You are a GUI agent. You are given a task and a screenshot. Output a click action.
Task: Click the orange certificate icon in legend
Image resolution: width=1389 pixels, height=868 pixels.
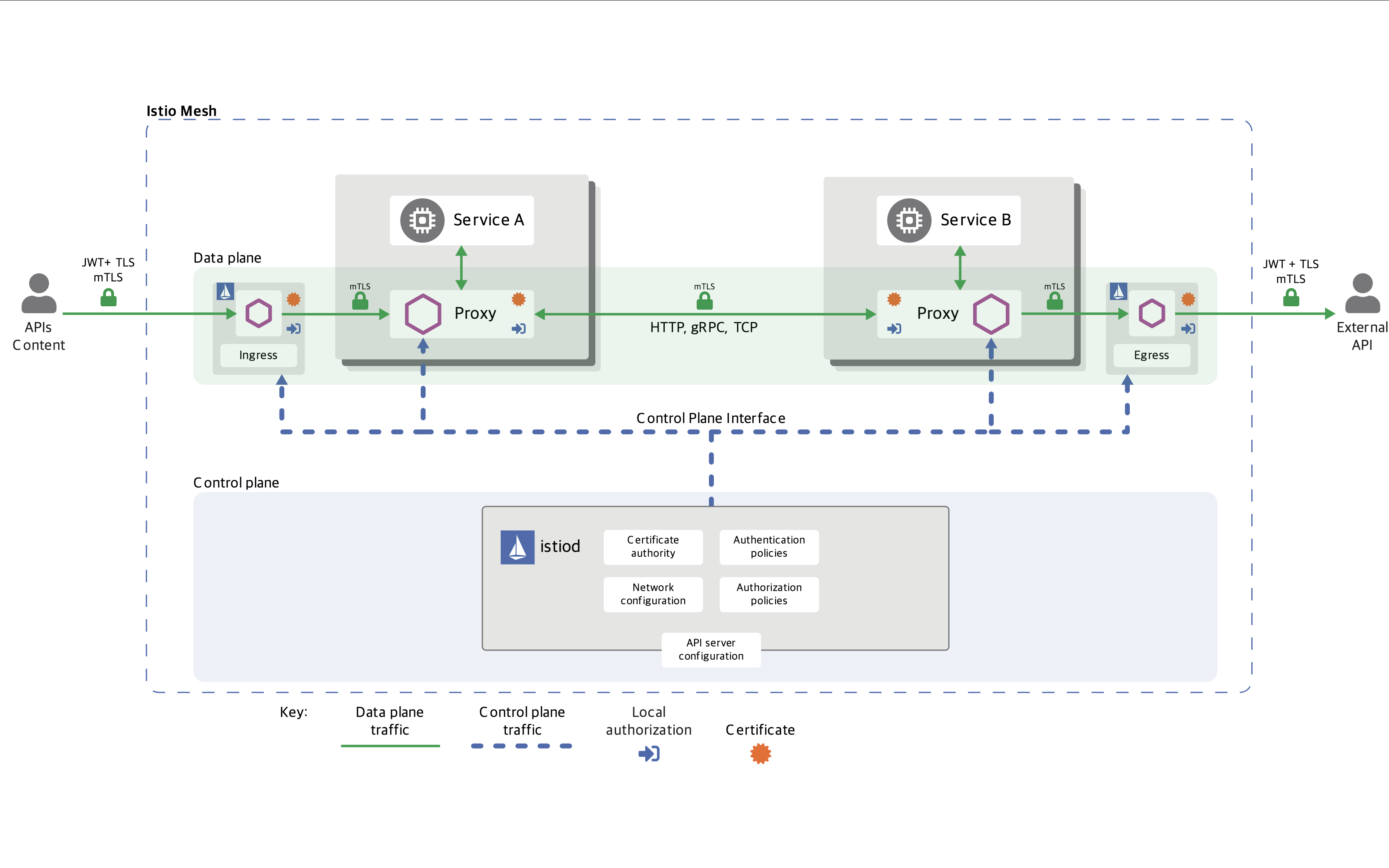[760, 753]
